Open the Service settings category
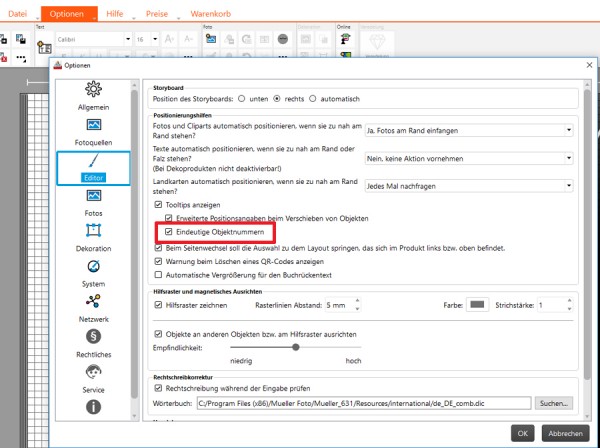Viewport: 600px width, 448px height. (x=93, y=376)
